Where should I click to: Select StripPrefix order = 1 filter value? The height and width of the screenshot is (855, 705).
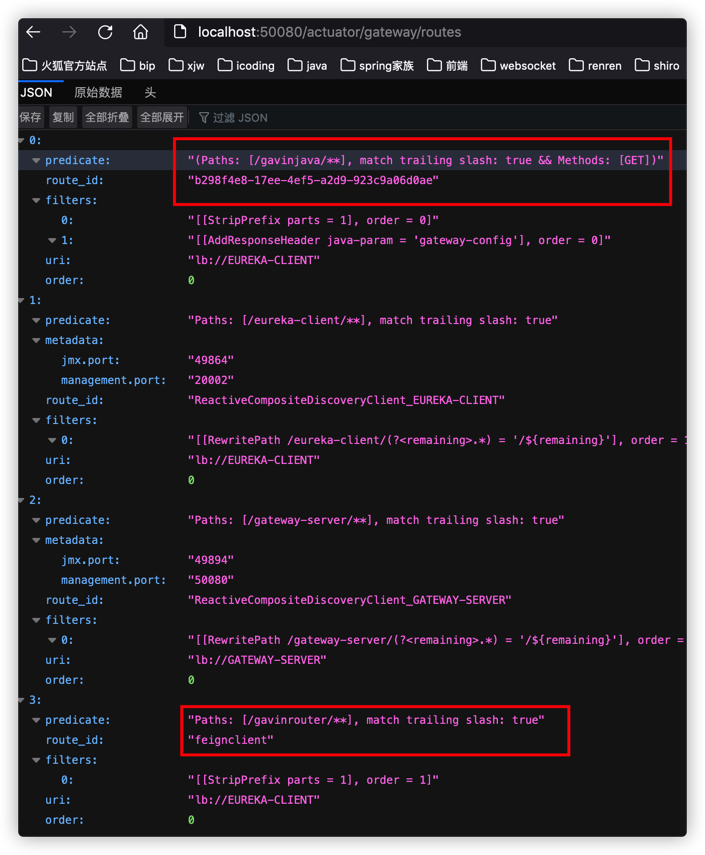pos(313,780)
